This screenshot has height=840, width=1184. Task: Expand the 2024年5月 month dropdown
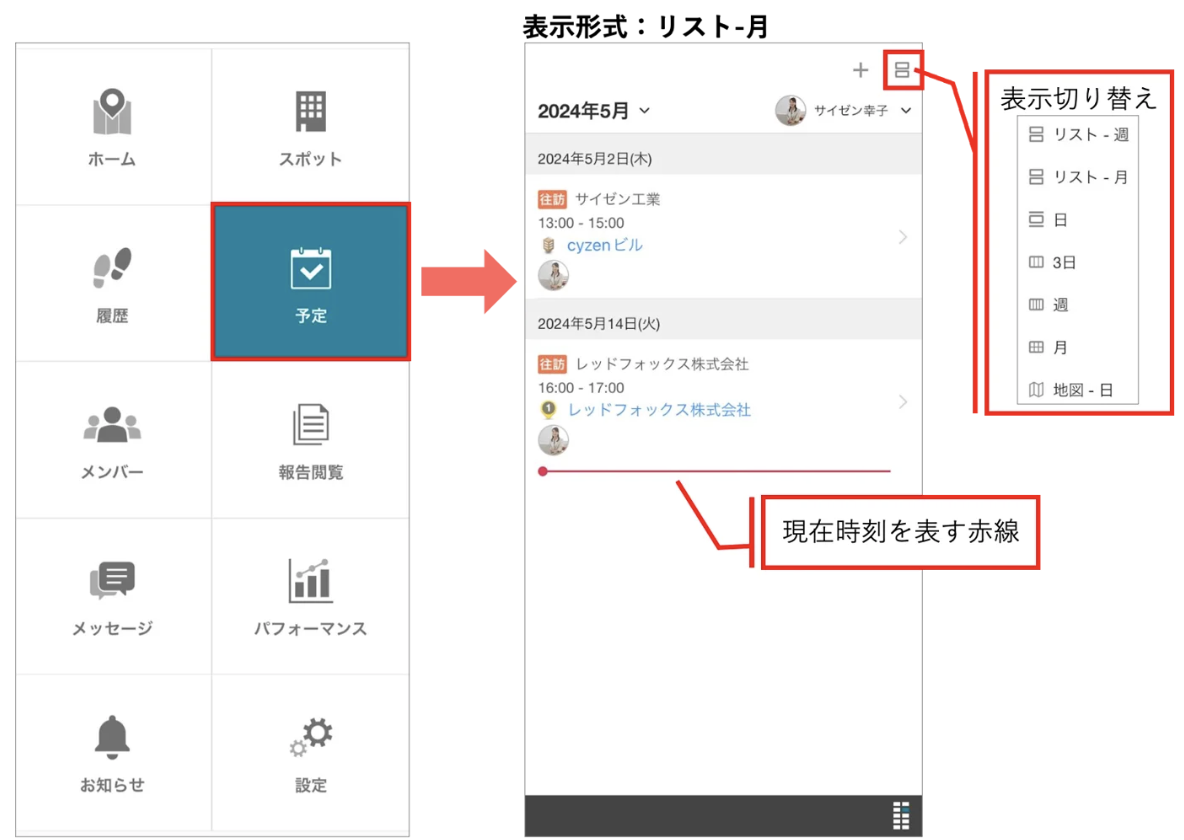[594, 111]
